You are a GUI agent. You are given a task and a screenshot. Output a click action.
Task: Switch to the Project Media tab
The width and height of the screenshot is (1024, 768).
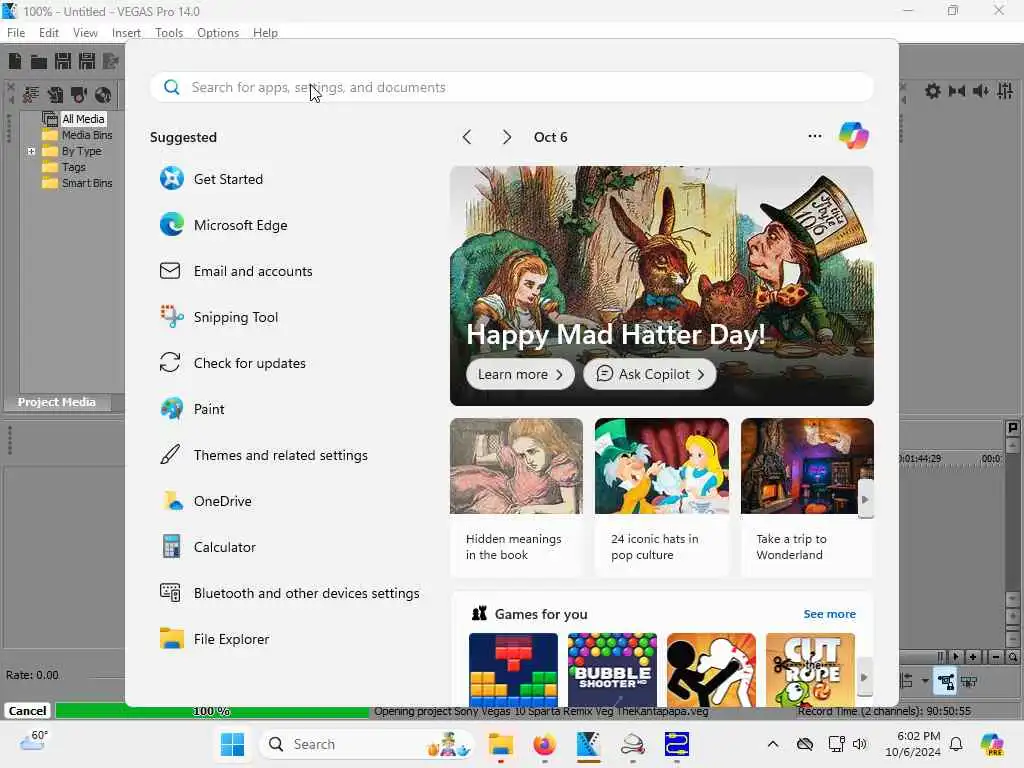coord(56,402)
